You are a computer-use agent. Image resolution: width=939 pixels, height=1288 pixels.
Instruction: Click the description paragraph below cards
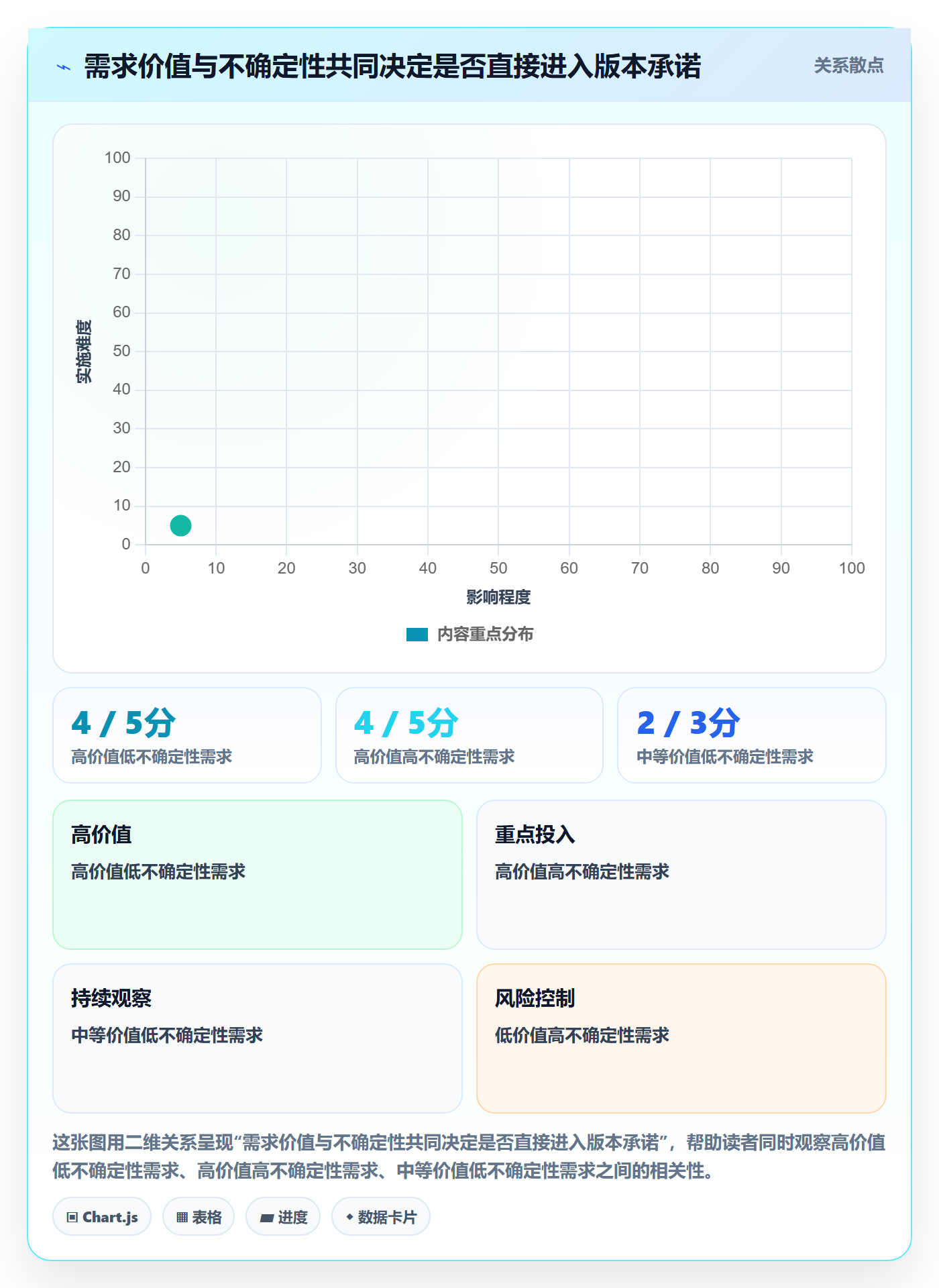[x=469, y=1157]
